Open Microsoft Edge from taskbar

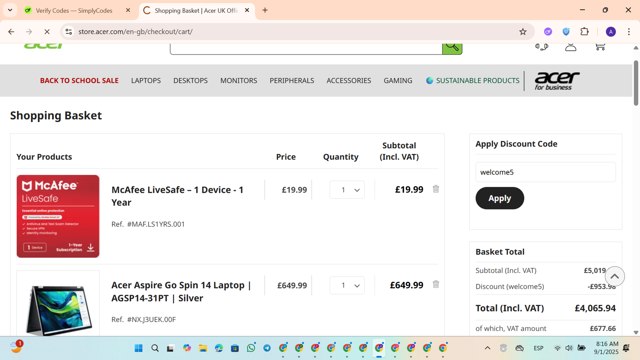click(219, 348)
